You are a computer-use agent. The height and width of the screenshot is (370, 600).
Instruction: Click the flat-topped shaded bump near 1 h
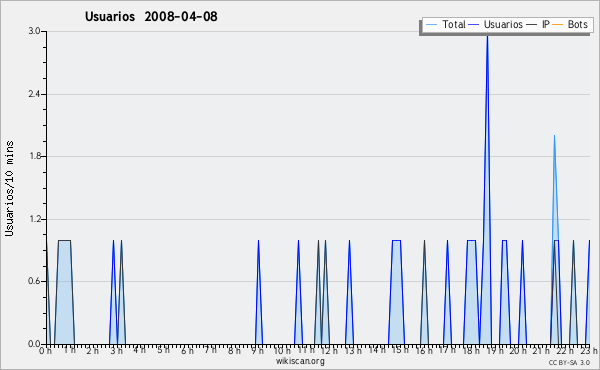64,291
